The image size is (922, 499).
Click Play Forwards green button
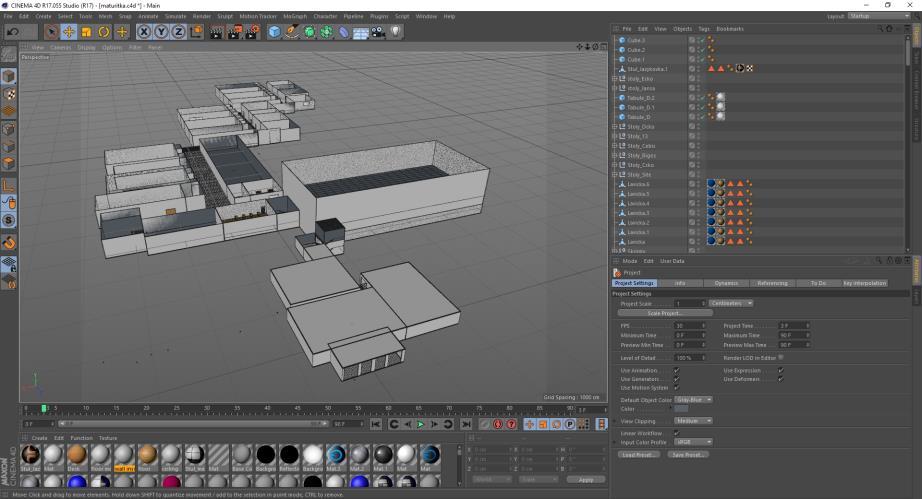[x=420, y=424]
